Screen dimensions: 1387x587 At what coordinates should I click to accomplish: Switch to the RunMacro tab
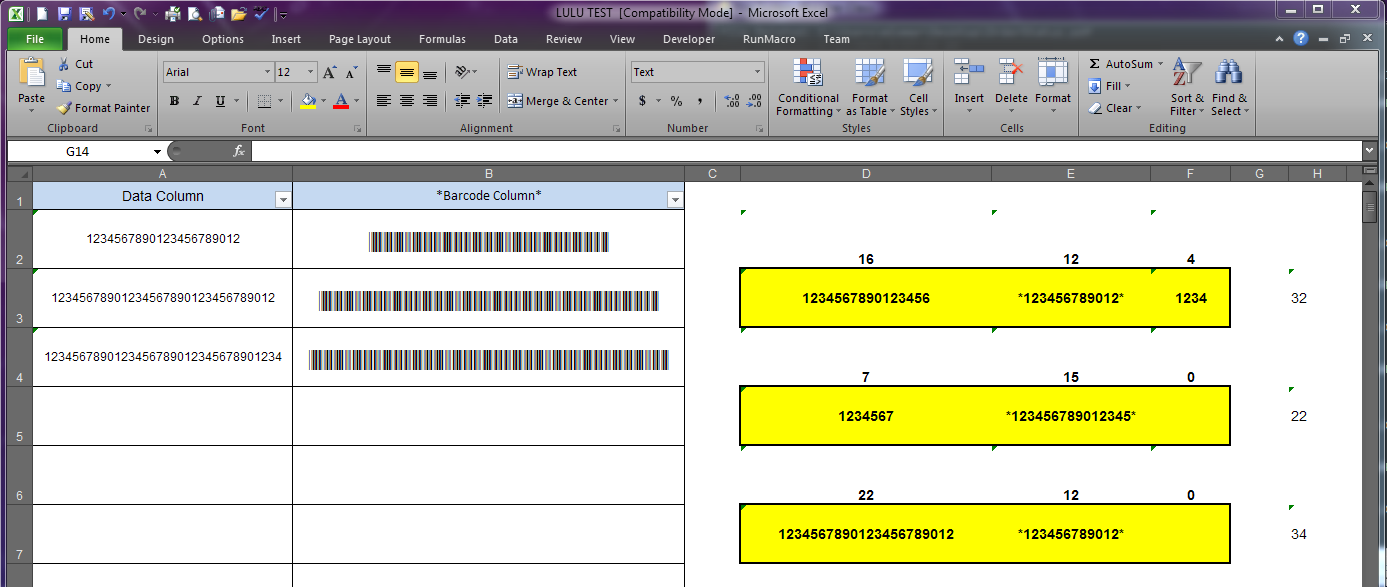[768, 39]
